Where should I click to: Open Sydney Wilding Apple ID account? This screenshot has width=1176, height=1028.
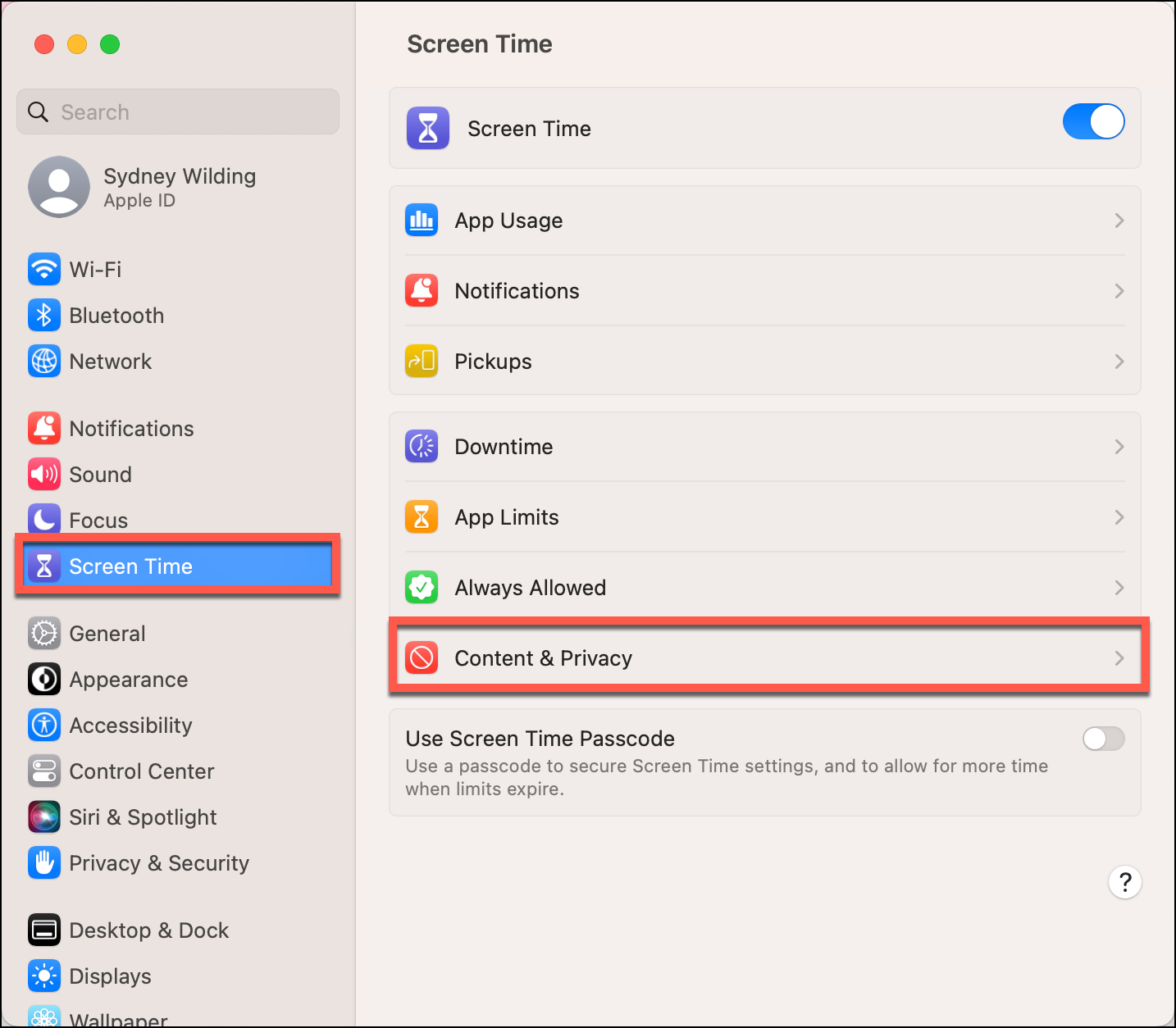tap(178, 187)
